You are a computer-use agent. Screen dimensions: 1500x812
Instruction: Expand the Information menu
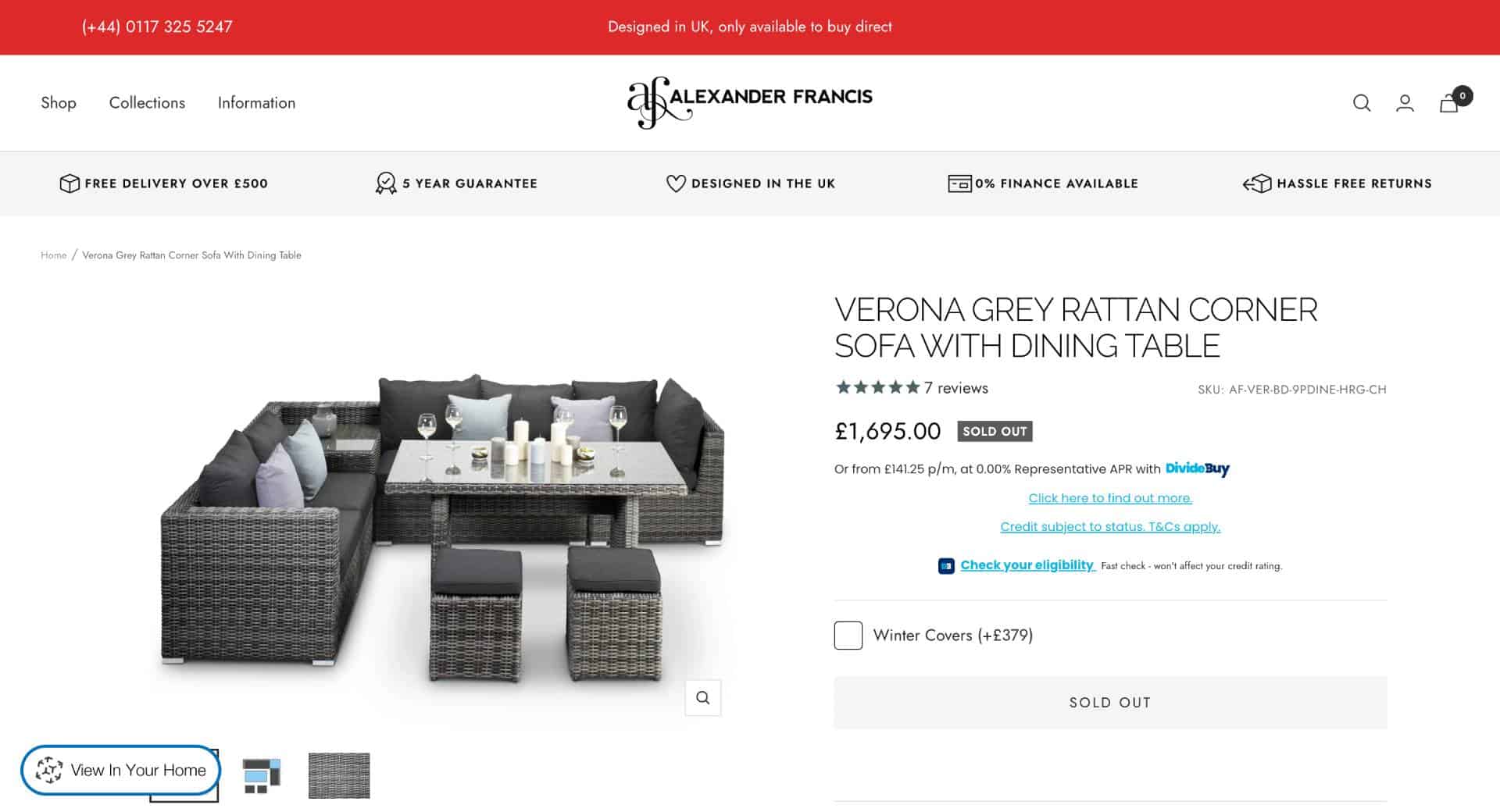(256, 103)
